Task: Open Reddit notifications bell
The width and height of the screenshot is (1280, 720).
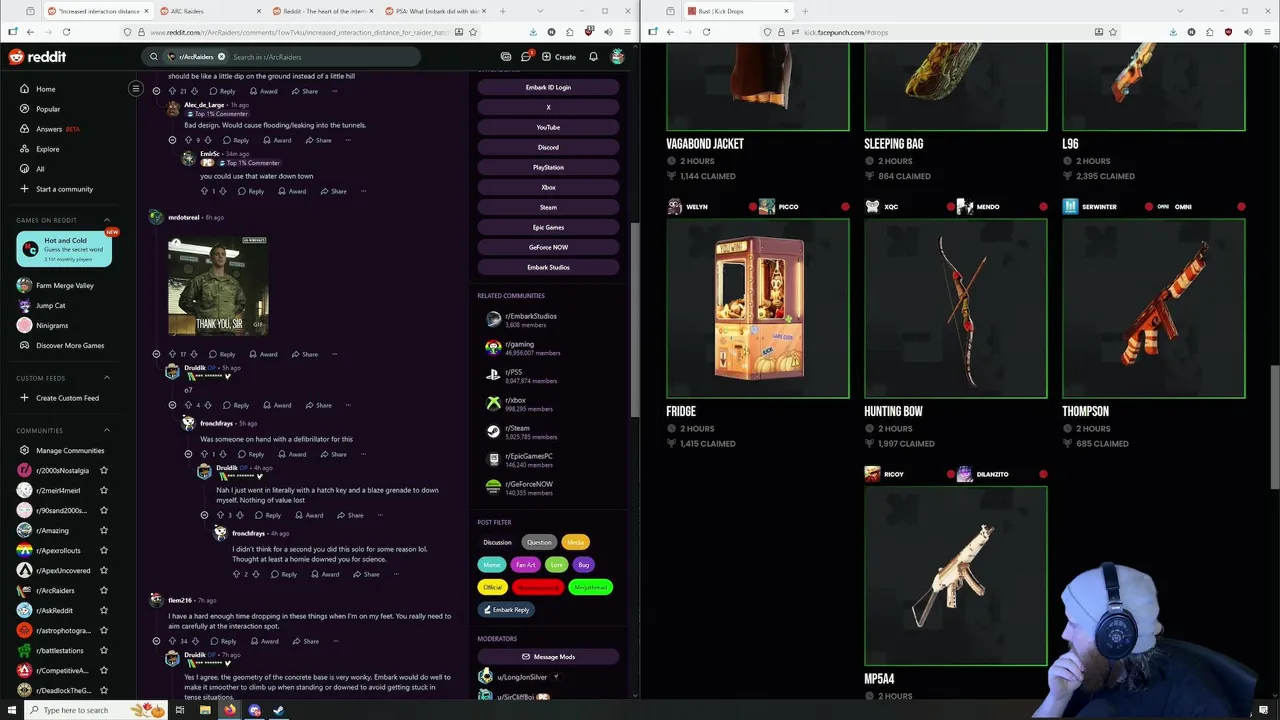Action: tap(593, 57)
